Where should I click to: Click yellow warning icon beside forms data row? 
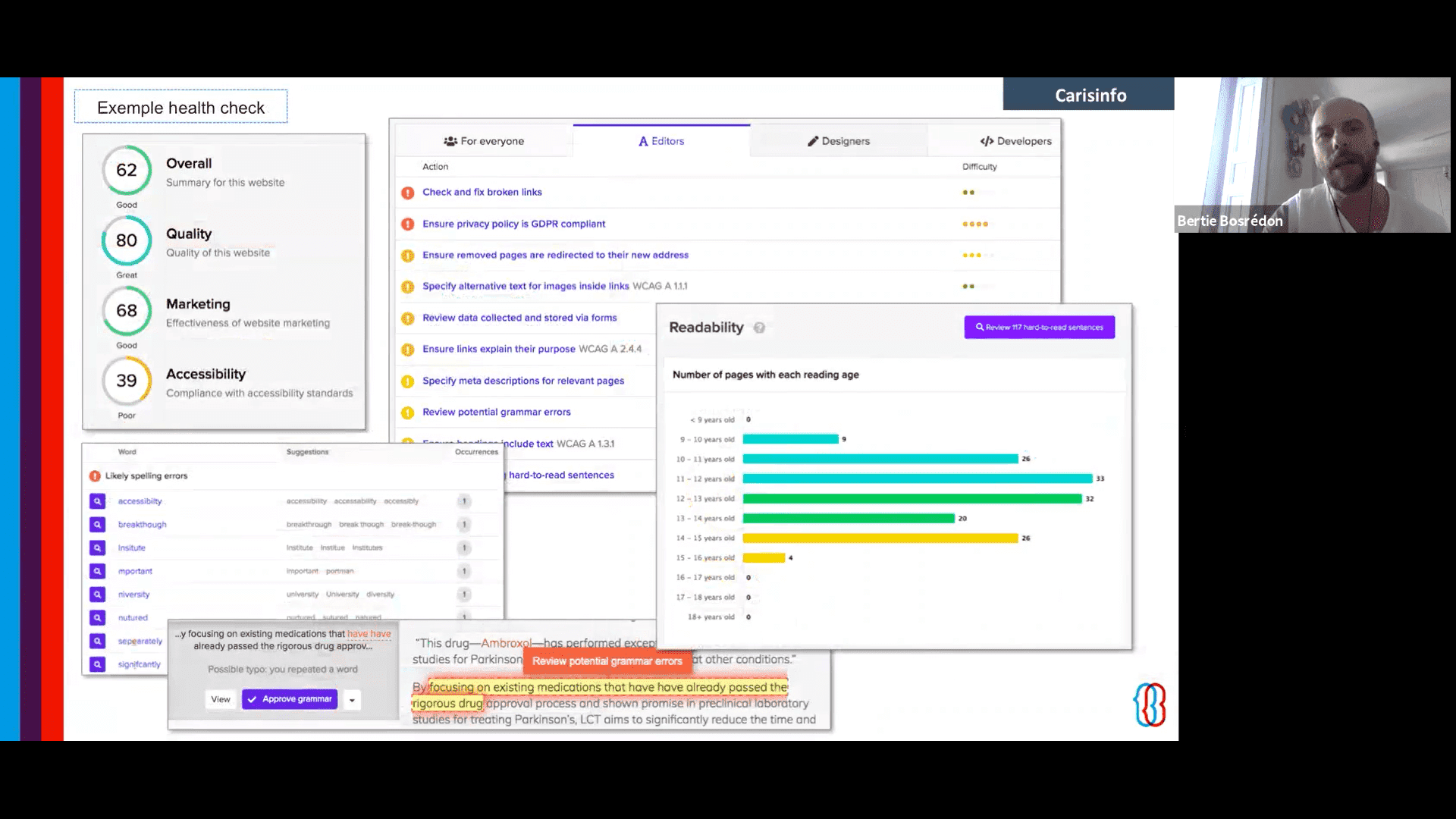[x=408, y=318]
